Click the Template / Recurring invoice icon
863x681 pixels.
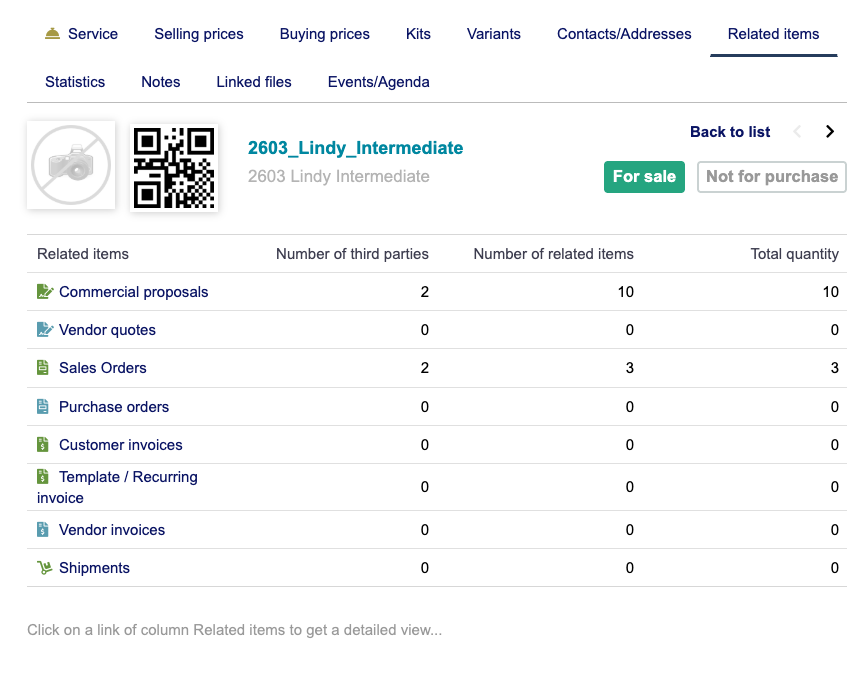43,477
